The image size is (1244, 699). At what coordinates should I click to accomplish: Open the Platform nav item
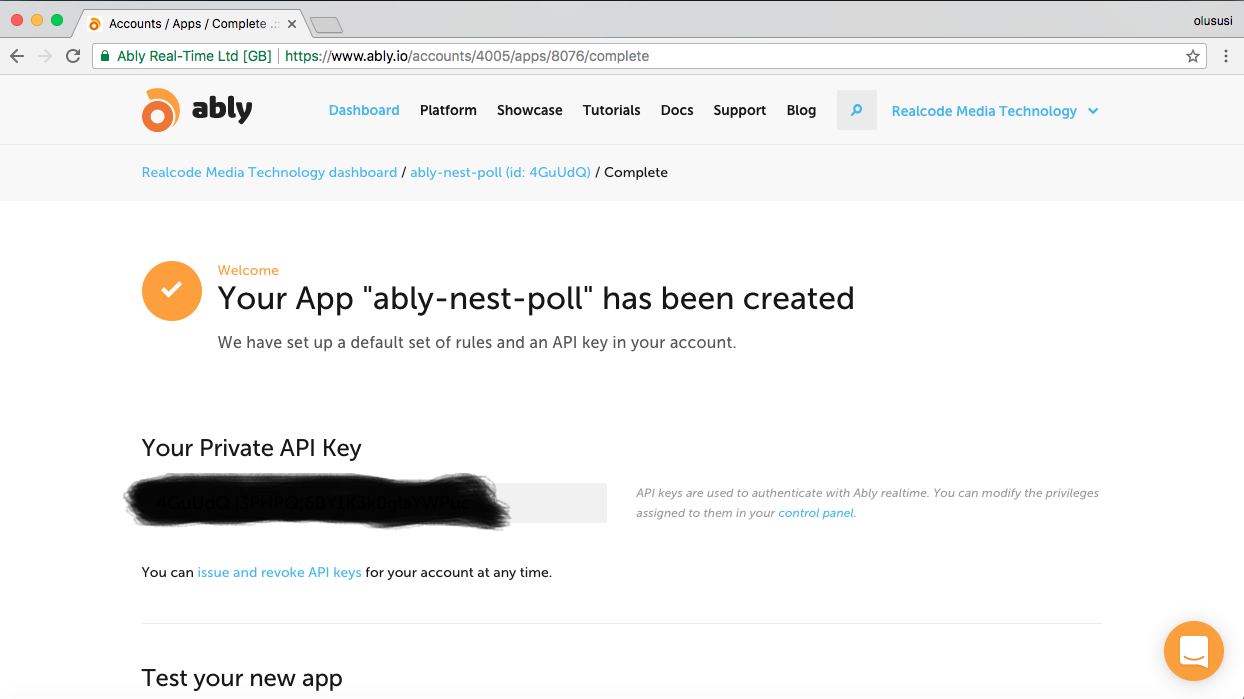[448, 110]
